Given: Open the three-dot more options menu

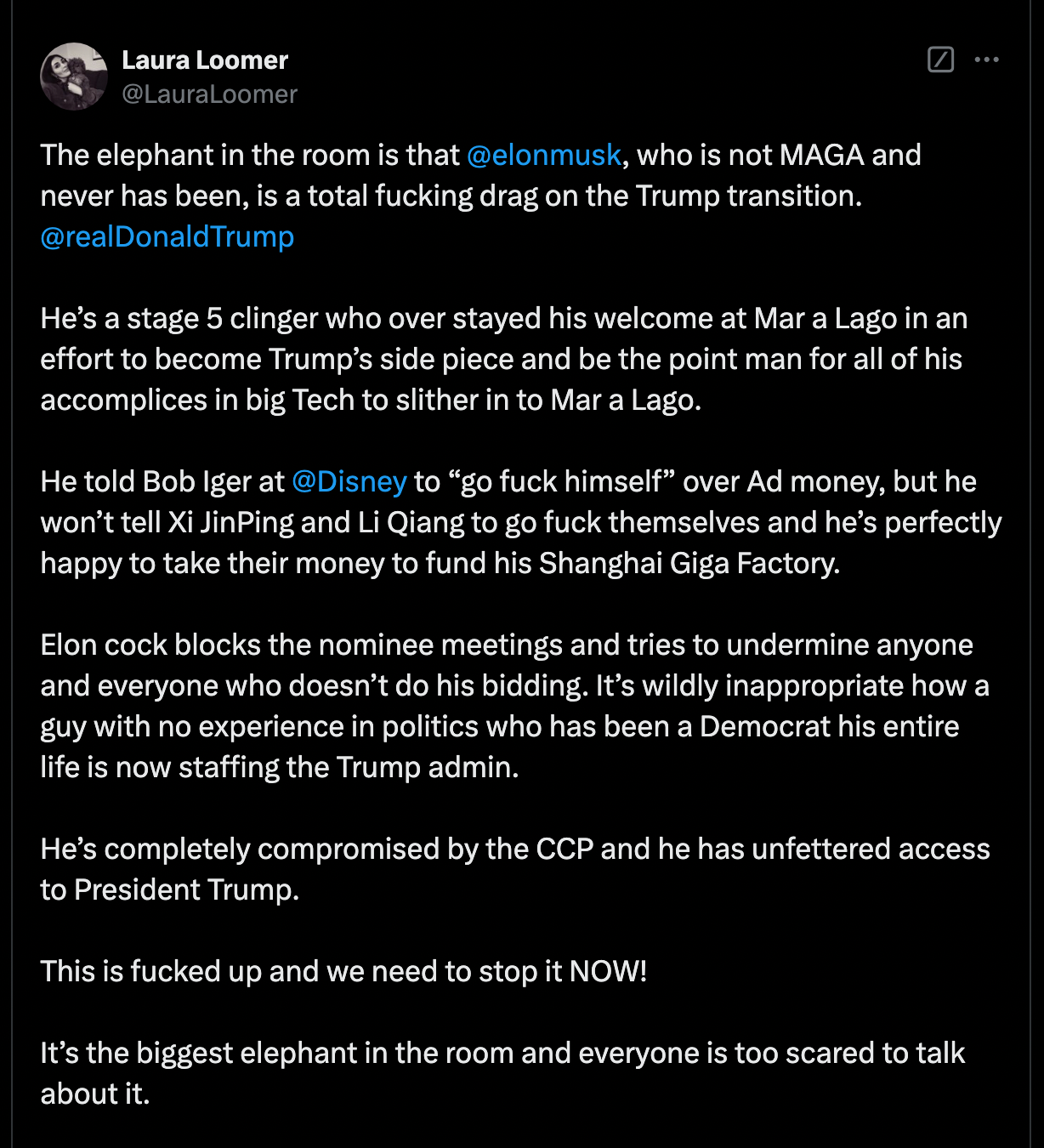Looking at the screenshot, I should (x=986, y=60).
